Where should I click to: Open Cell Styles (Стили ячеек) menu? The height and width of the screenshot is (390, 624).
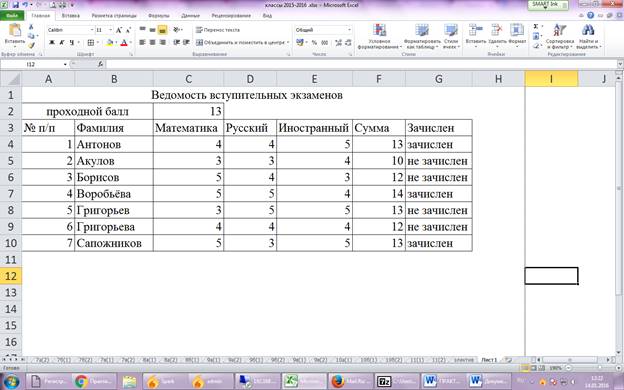[x=451, y=36]
